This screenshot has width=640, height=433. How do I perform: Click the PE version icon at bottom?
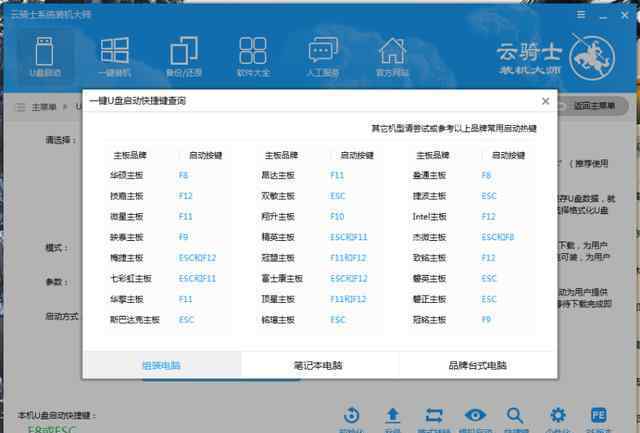pyautogui.click(x=599, y=415)
